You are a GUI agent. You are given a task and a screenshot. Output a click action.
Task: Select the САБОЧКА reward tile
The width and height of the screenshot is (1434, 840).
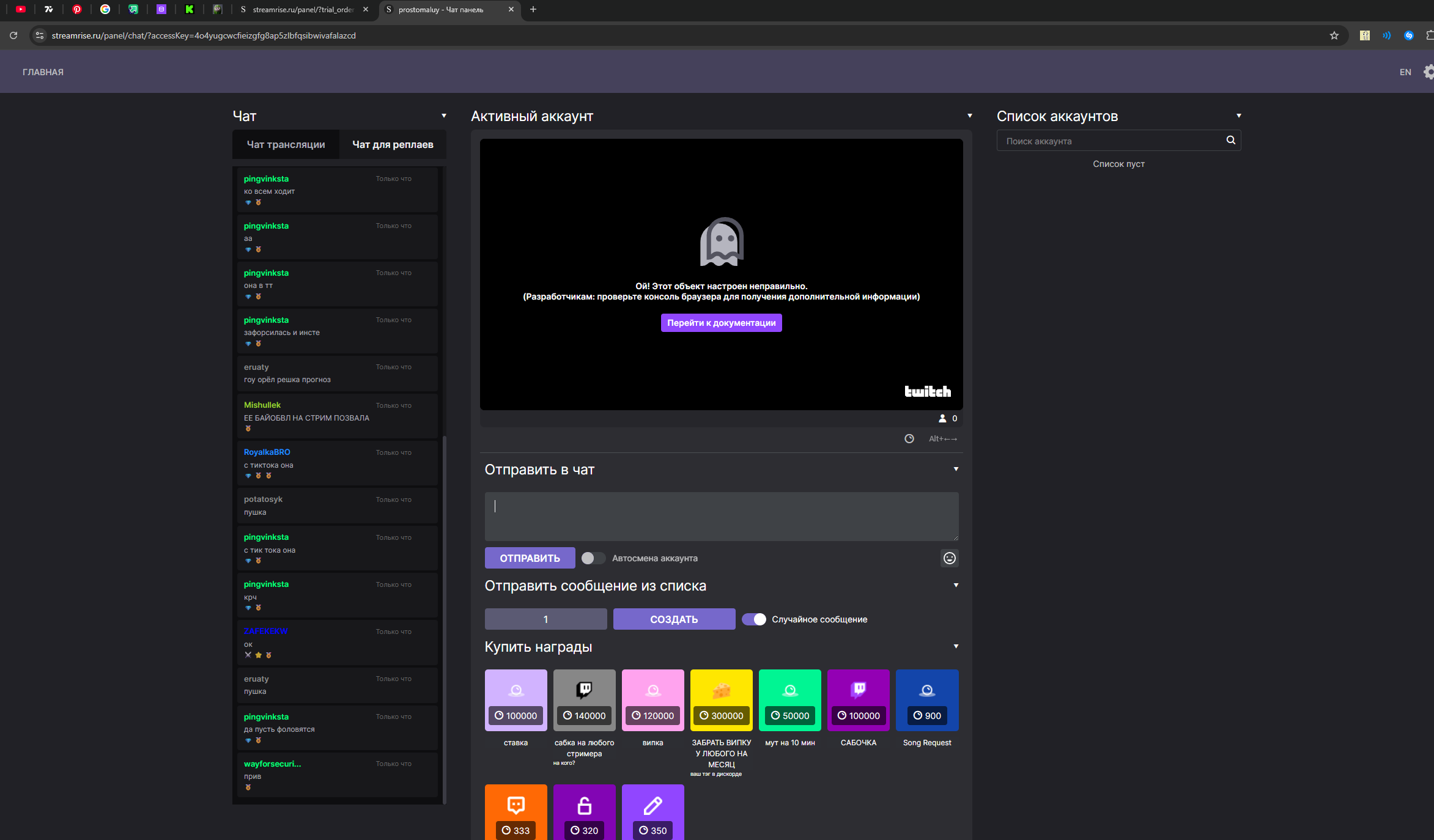point(859,700)
